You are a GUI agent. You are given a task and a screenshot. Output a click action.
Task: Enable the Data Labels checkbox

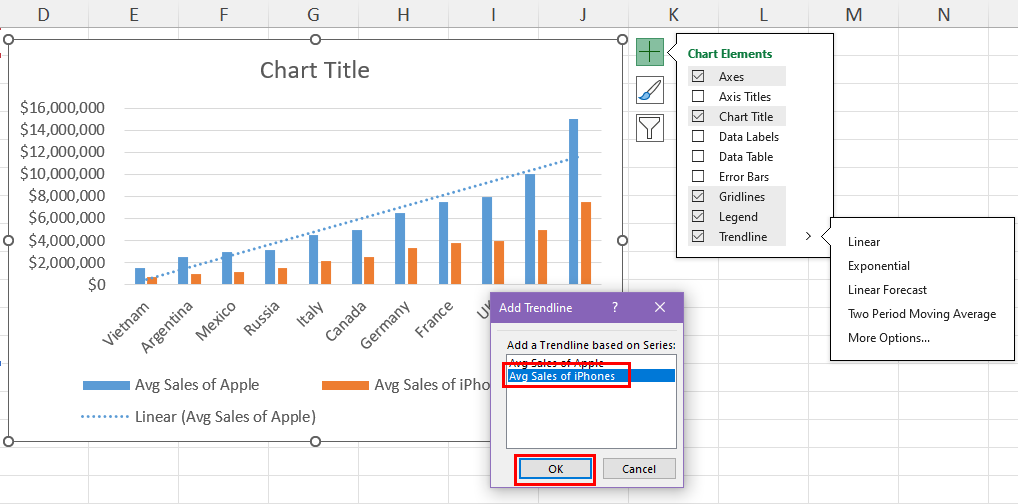point(698,137)
